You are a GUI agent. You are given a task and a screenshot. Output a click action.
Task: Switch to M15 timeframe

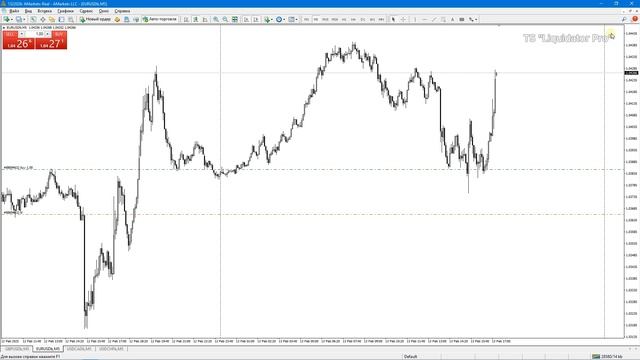[325, 19]
